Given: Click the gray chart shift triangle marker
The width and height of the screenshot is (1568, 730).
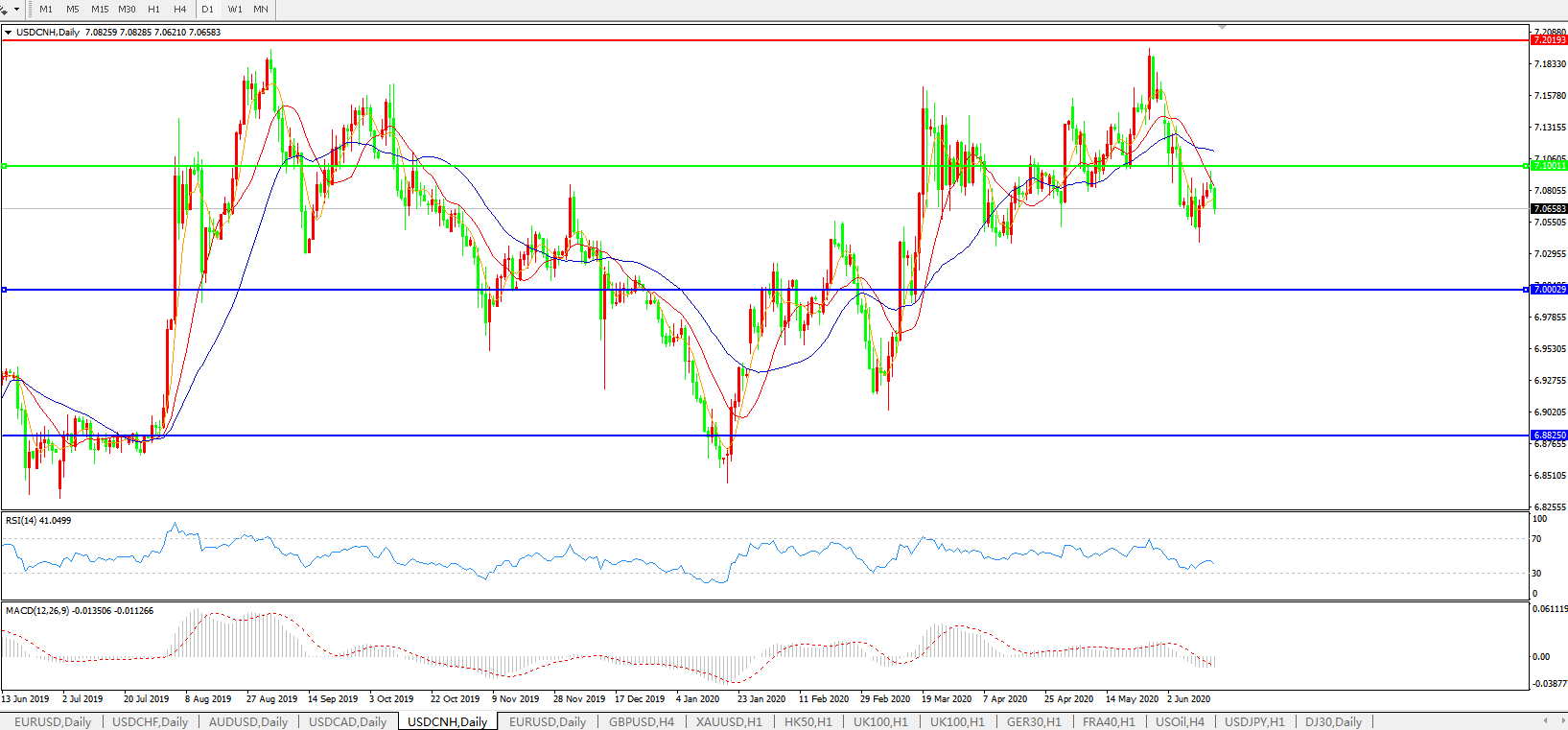Looking at the screenshot, I should click(x=1222, y=28).
